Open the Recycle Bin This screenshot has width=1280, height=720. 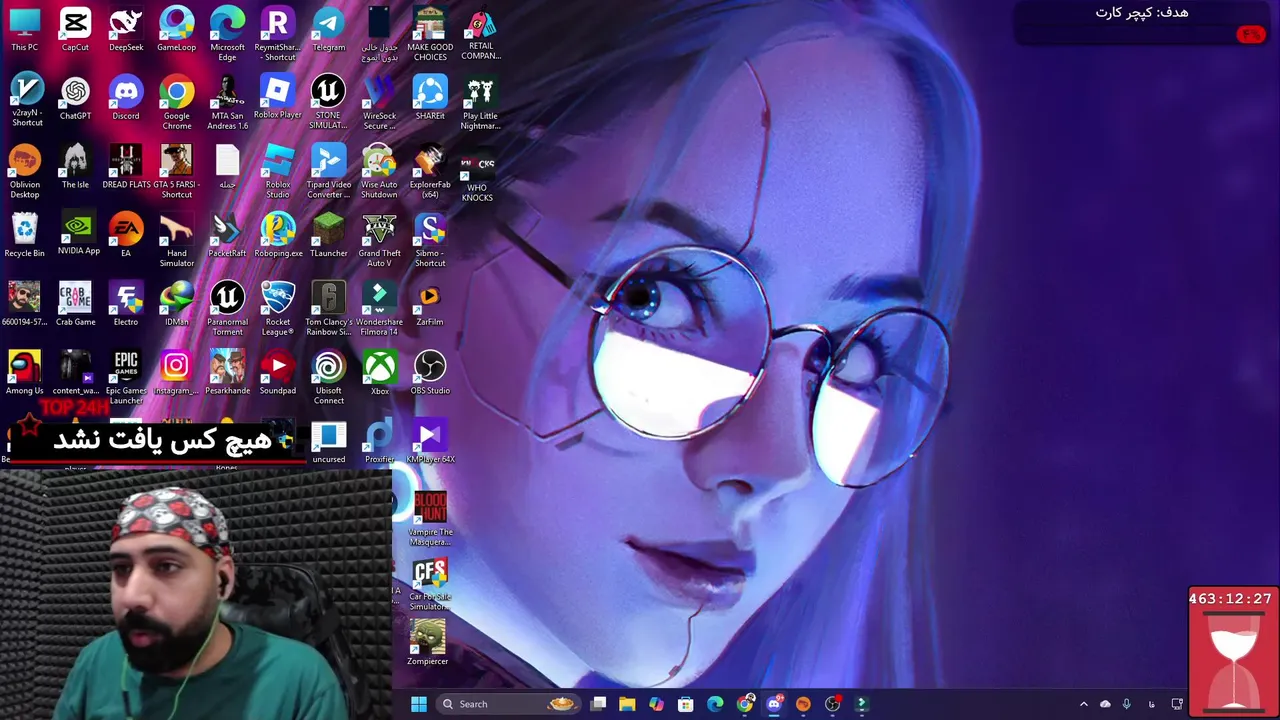tap(25, 236)
